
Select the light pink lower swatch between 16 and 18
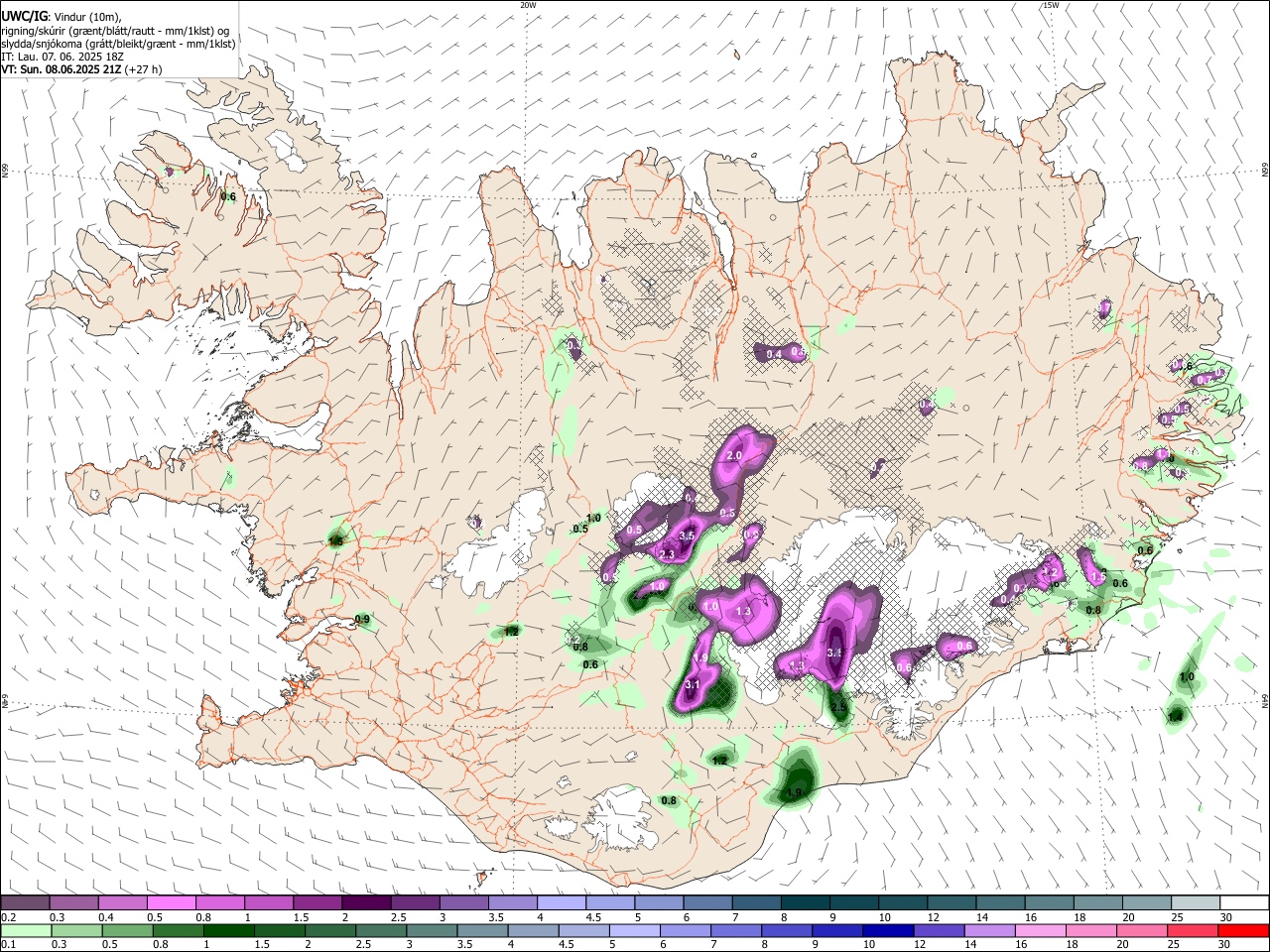(x=1039, y=930)
